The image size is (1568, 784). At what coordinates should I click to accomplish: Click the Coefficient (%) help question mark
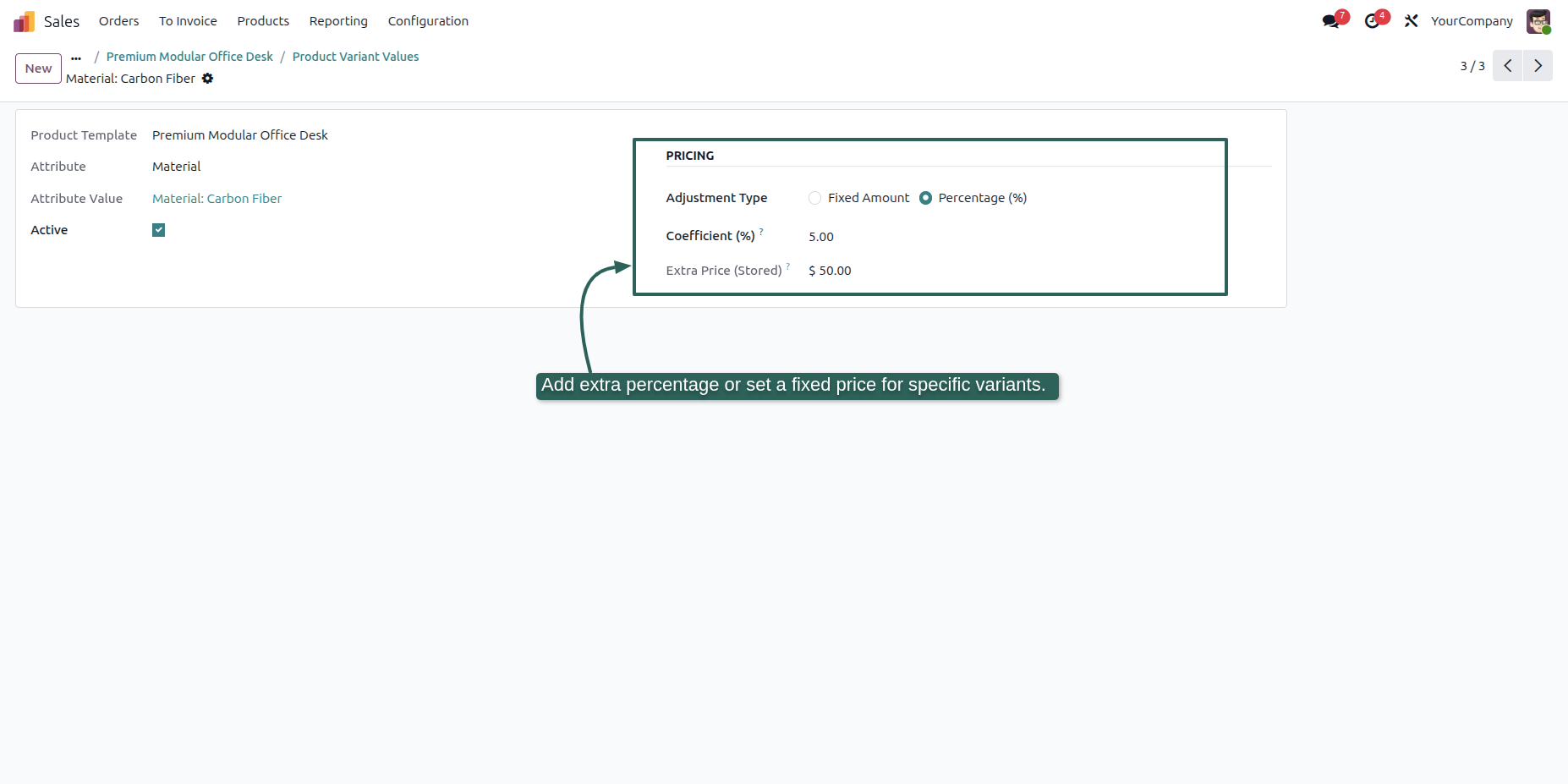click(x=761, y=231)
